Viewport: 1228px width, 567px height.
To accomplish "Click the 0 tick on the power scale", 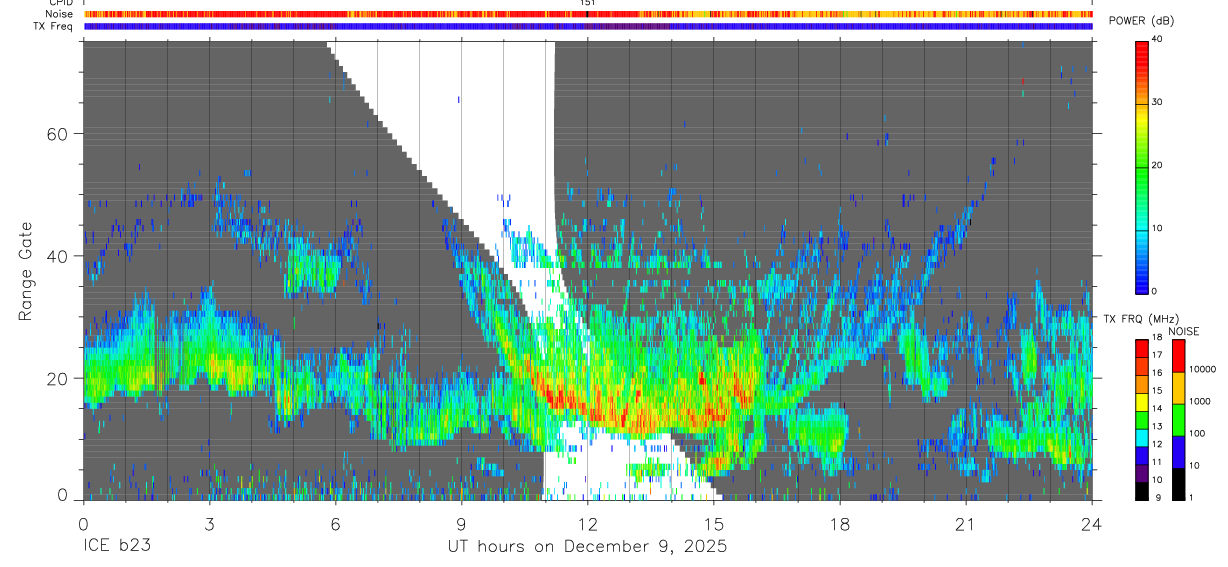I will click(x=1155, y=291).
